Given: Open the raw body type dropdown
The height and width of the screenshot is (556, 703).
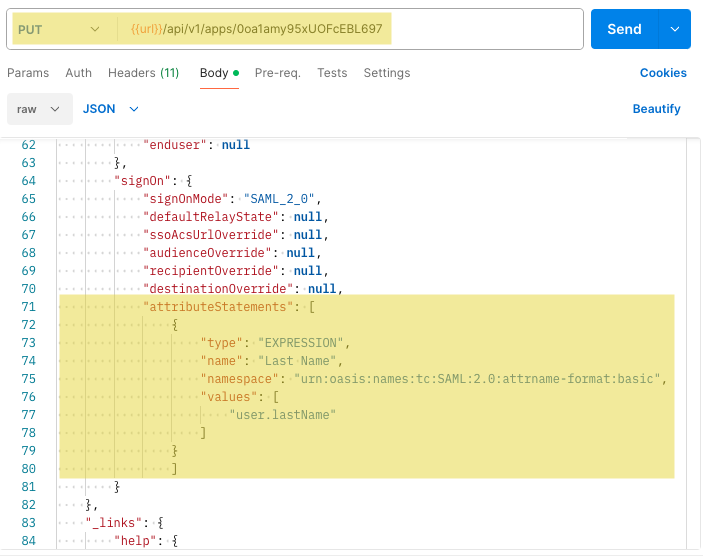Looking at the screenshot, I should pyautogui.click(x=39, y=109).
